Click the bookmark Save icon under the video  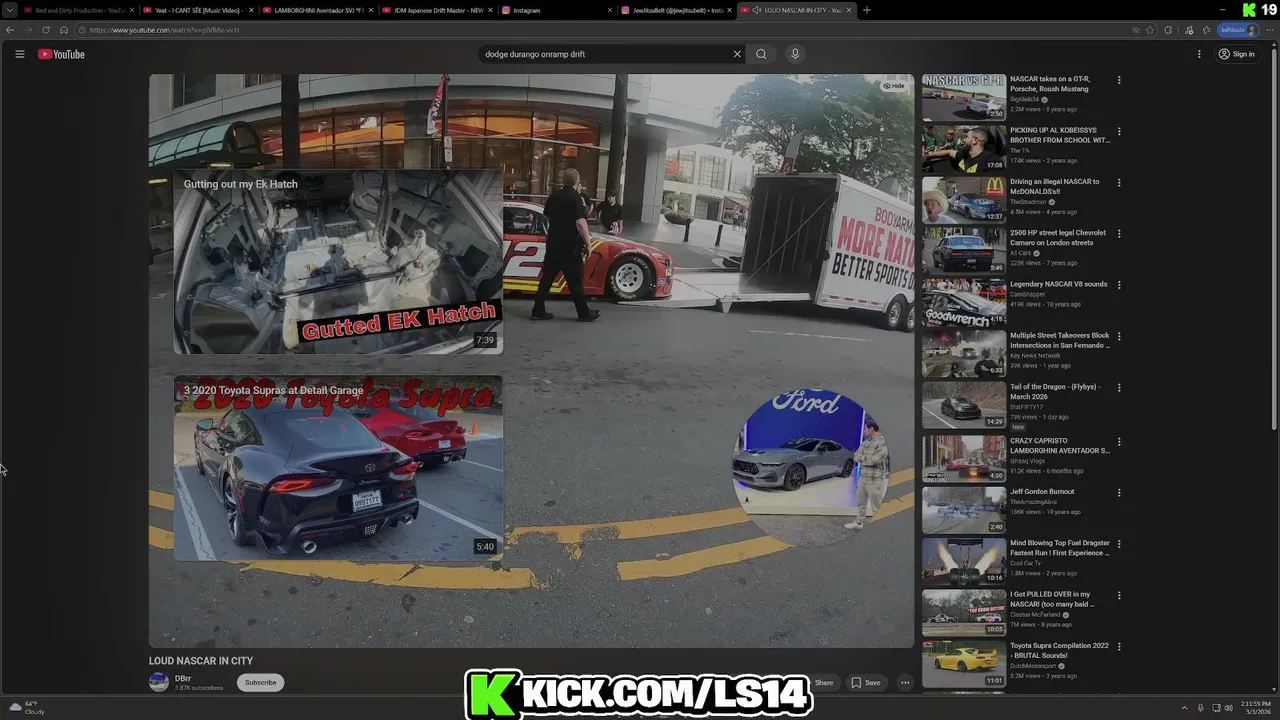click(x=856, y=683)
